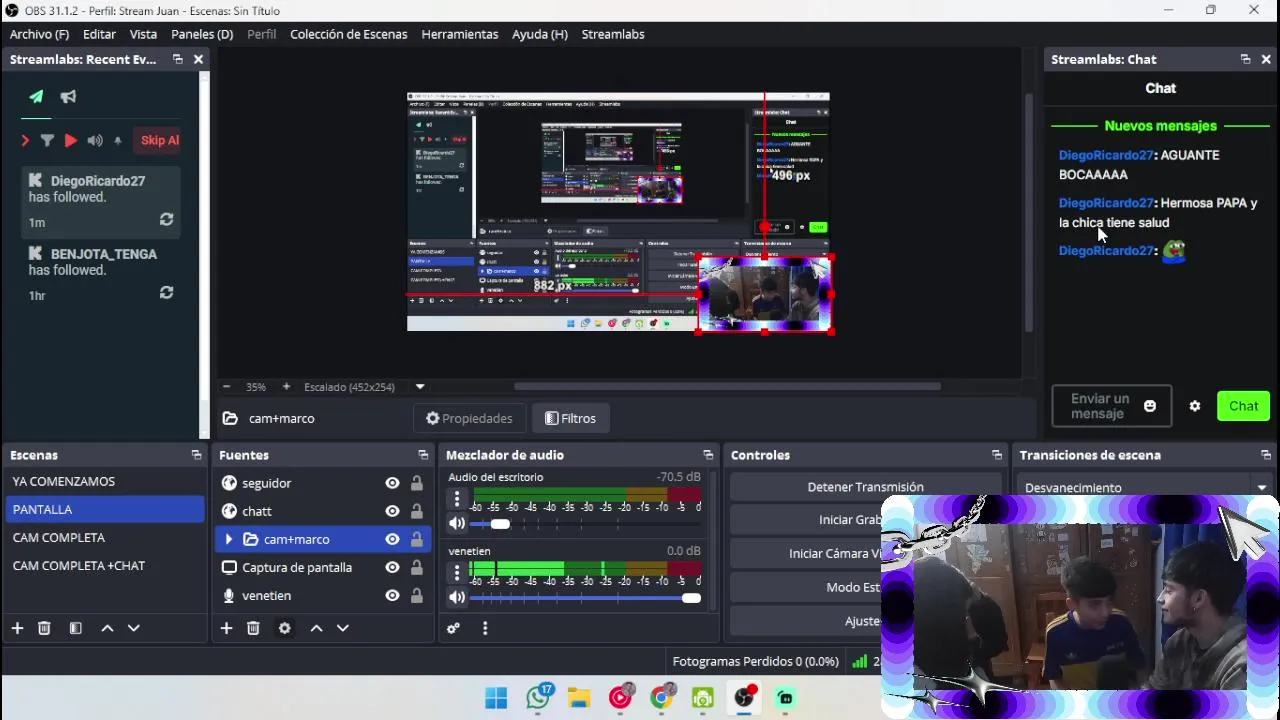The image size is (1280, 720).
Task: Undock the Fuentes panel
Action: (423, 455)
